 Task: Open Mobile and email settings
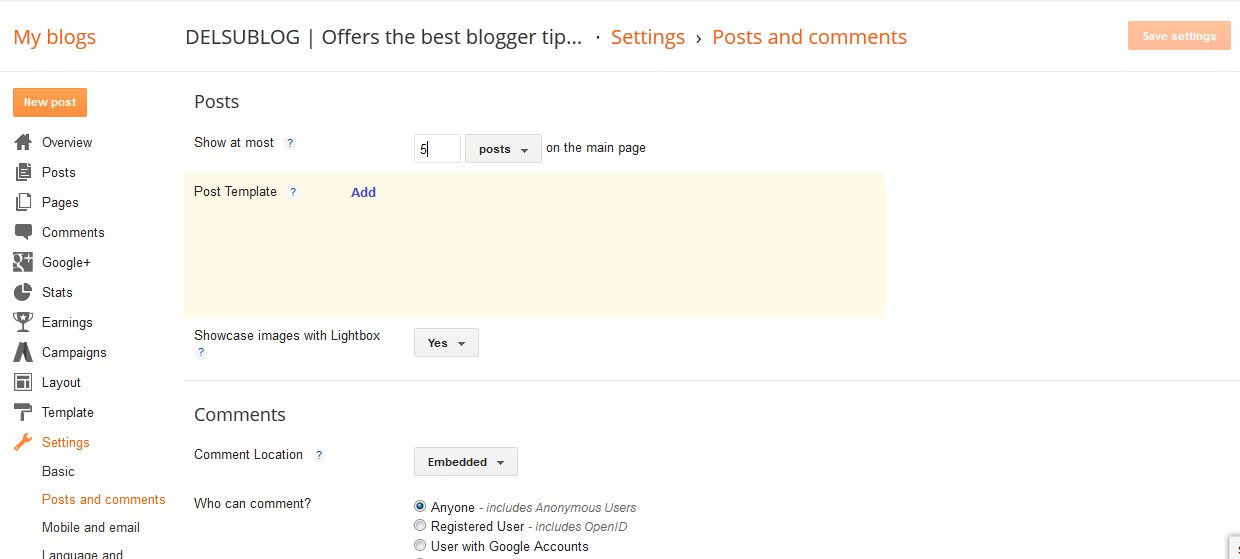(90, 527)
